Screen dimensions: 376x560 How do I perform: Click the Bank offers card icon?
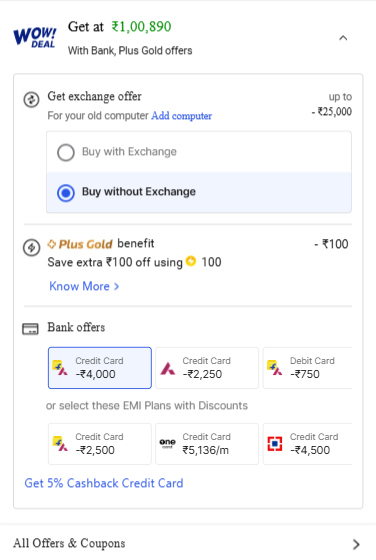click(x=30, y=329)
